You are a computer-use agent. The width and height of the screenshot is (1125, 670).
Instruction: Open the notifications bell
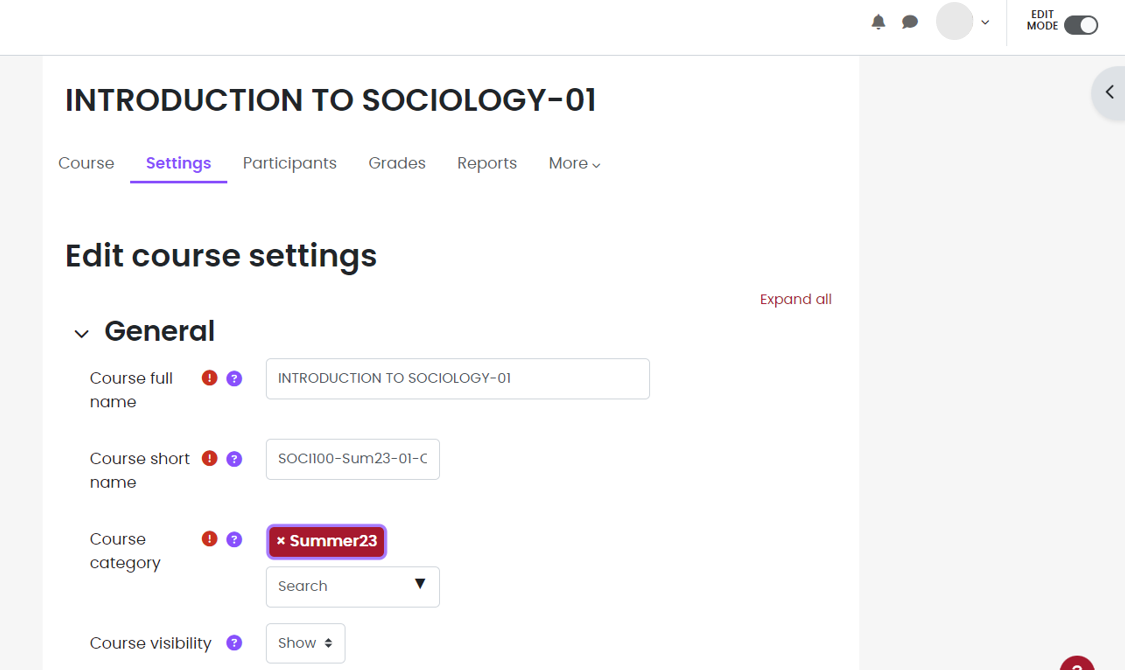(x=878, y=21)
